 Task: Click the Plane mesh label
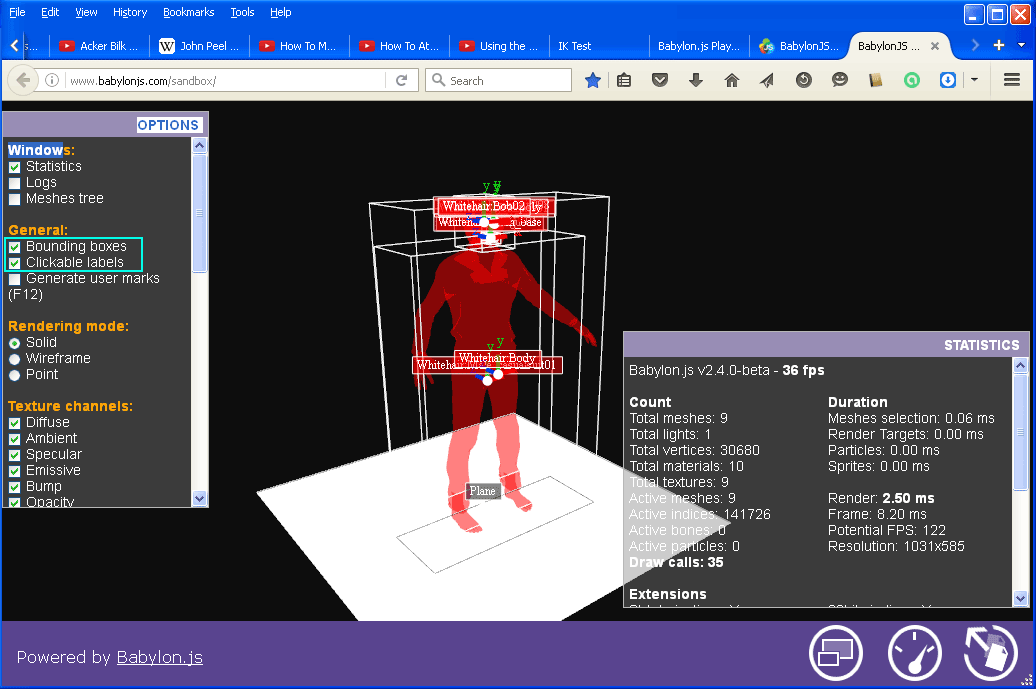coord(482,491)
